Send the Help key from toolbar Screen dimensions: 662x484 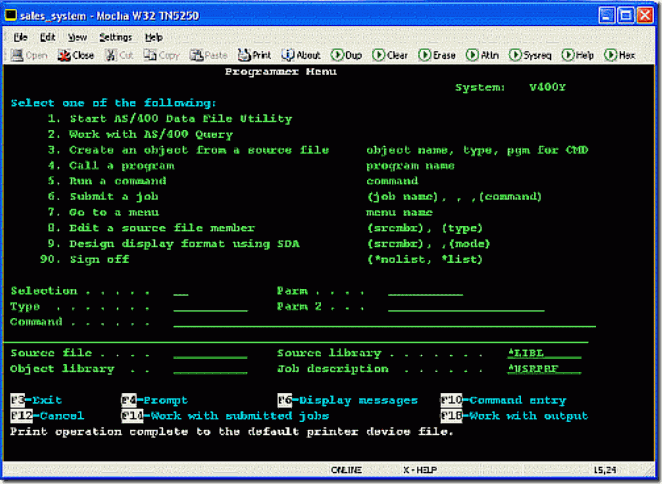(578, 55)
